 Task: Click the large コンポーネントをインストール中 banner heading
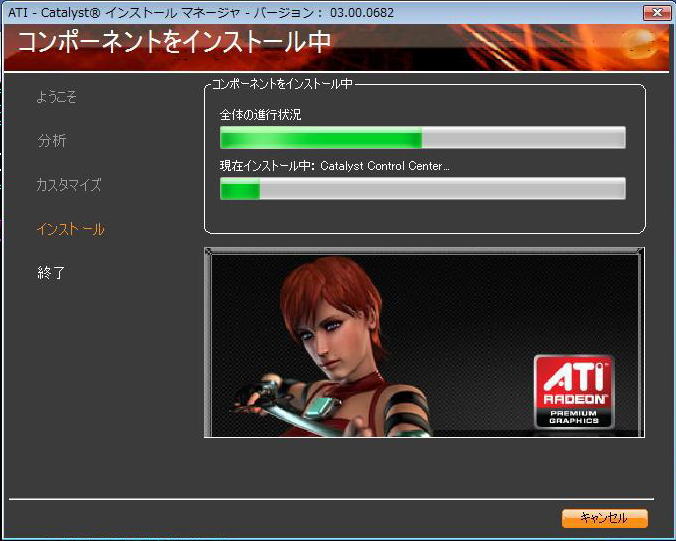point(174,43)
